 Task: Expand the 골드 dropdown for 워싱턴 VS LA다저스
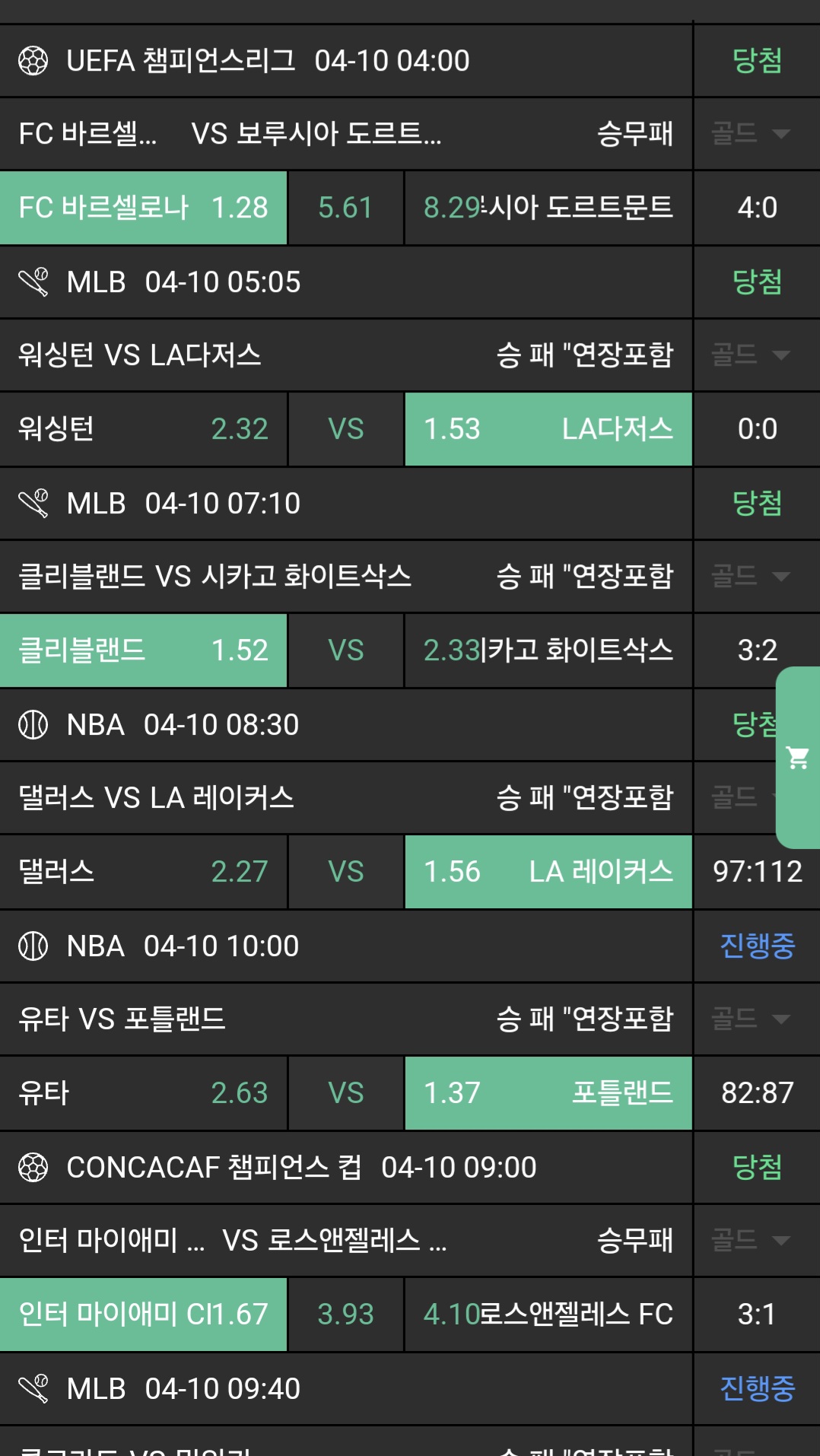point(751,355)
